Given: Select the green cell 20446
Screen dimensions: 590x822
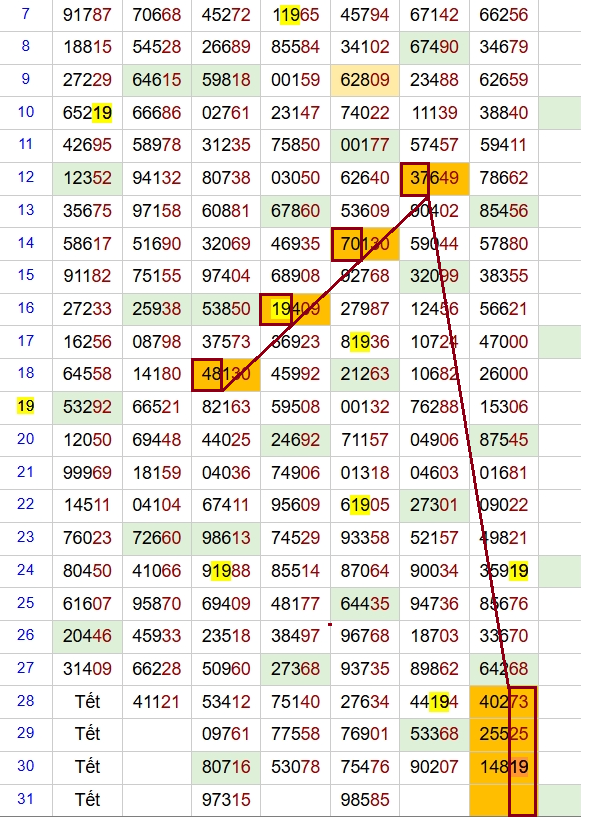Looking at the screenshot, I should click(87, 636).
